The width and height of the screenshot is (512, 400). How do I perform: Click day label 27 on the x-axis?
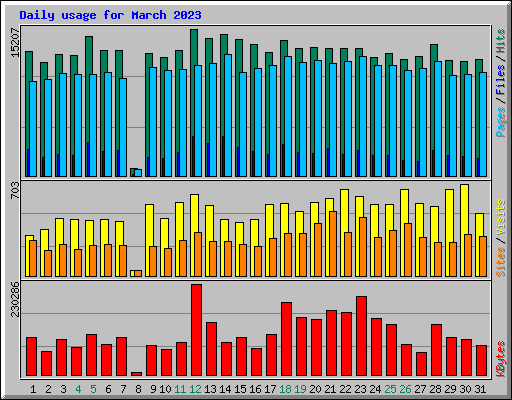tap(421, 389)
